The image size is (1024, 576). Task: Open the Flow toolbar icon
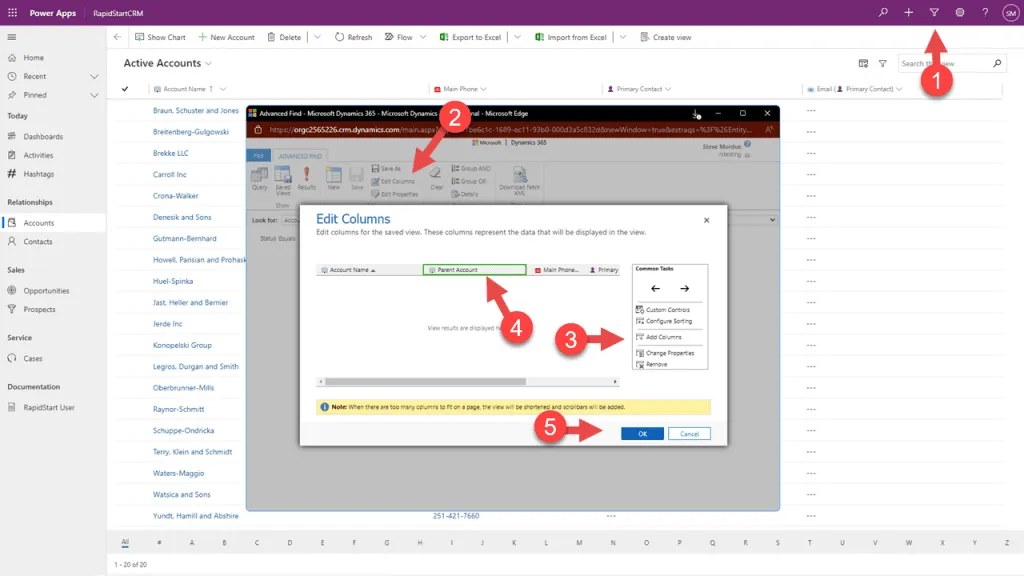(x=406, y=37)
